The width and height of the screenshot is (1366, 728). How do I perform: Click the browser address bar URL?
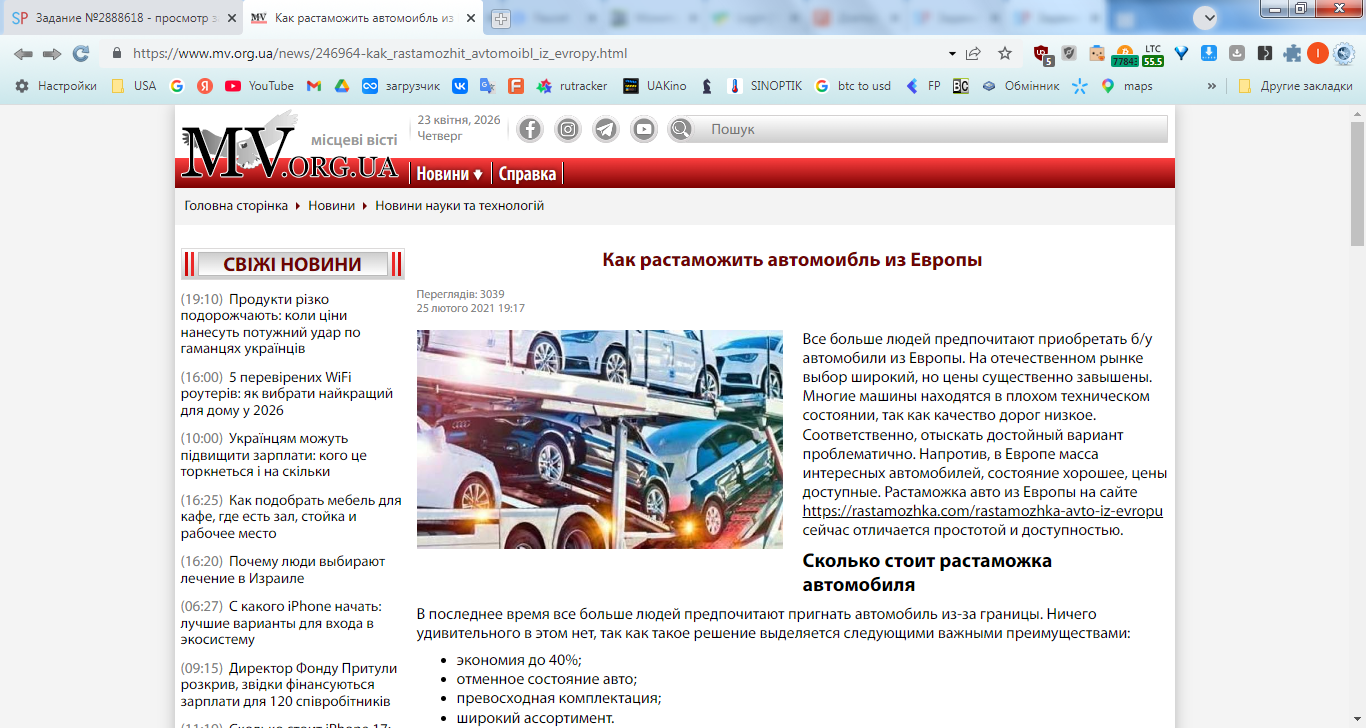pyautogui.click(x=380, y=54)
